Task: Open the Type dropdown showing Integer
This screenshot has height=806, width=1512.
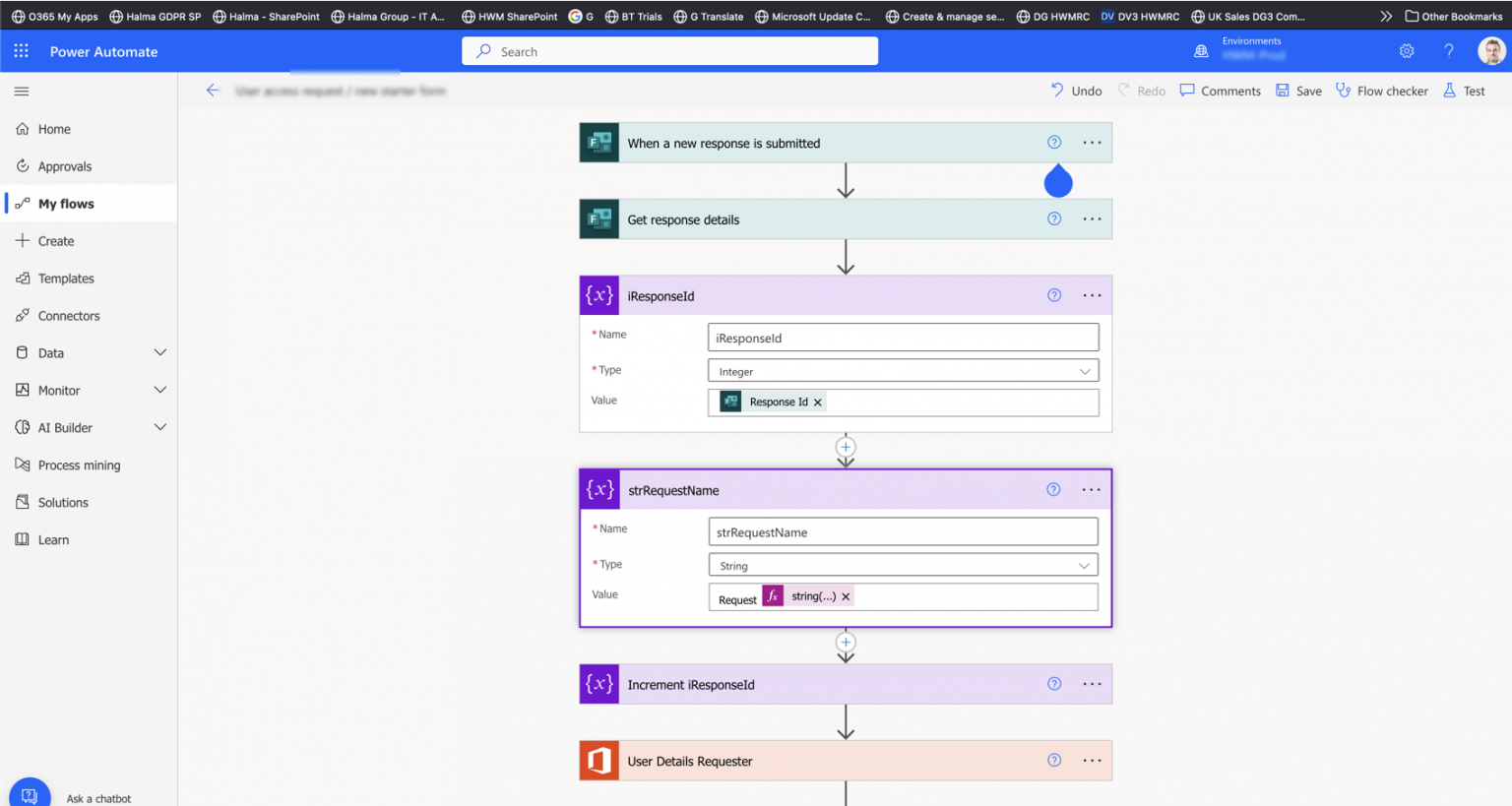Action: (1085, 370)
